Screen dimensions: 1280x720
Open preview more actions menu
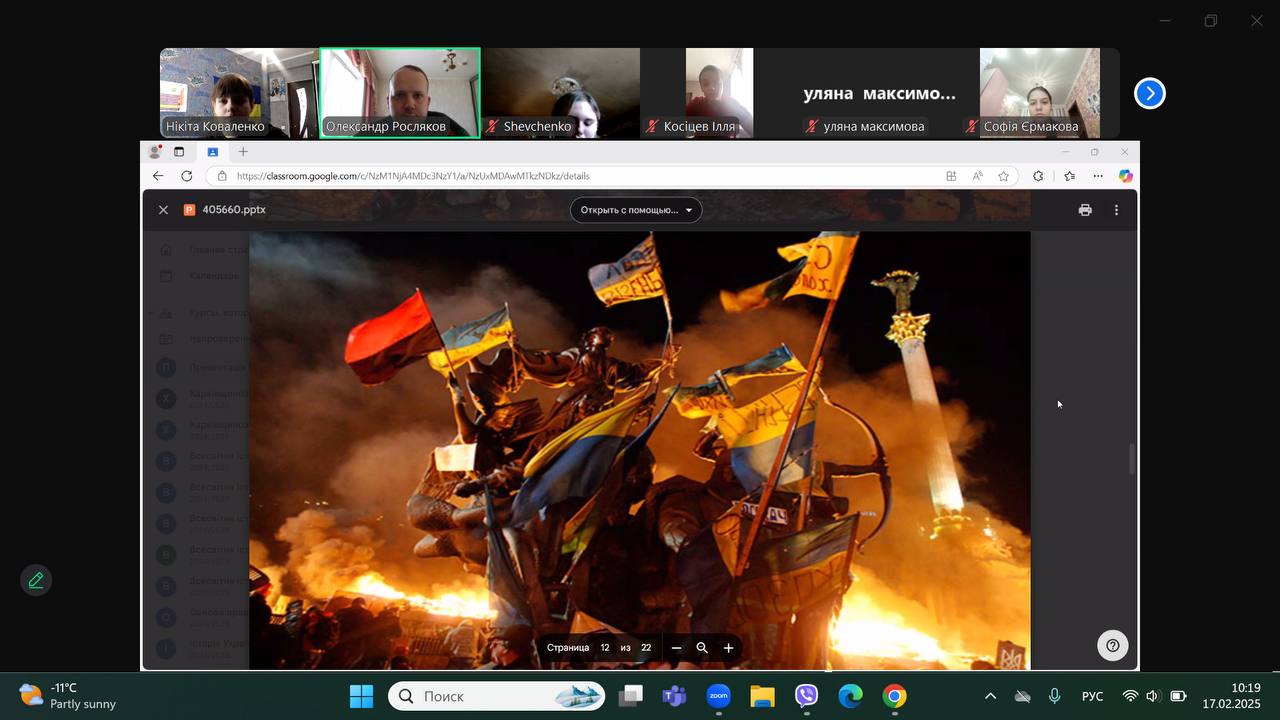click(x=1116, y=210)
